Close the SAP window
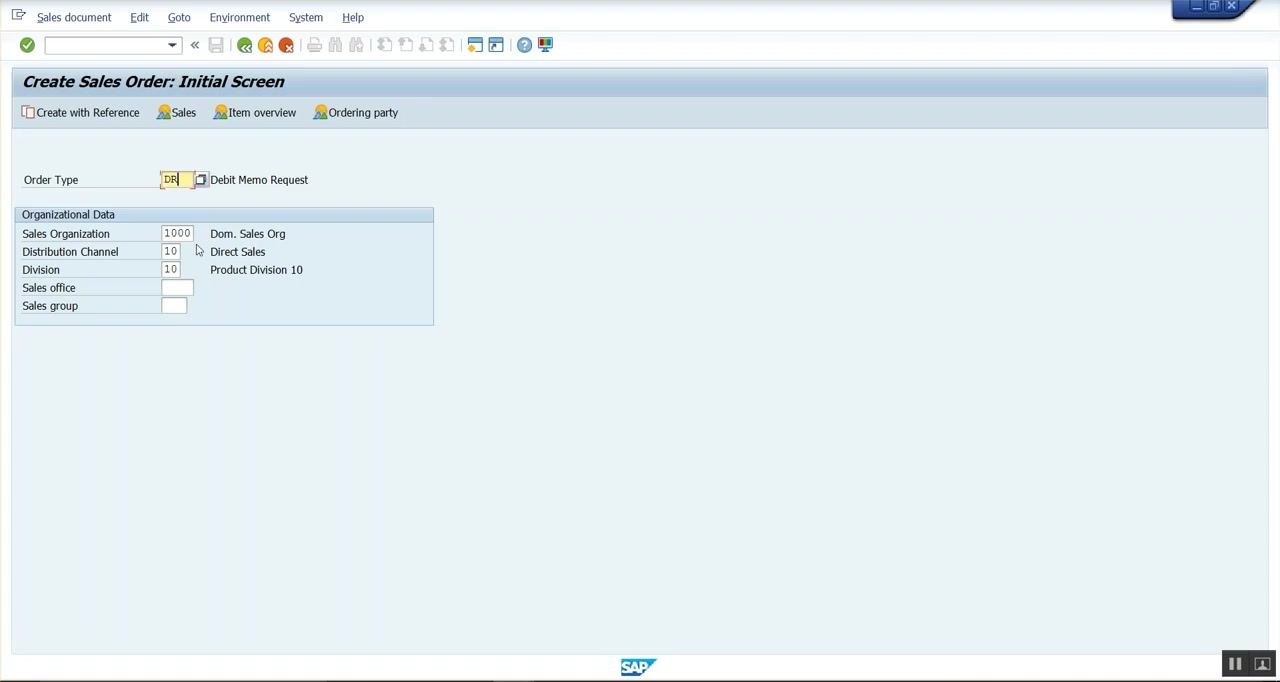1280x682 pixels. tap(1232, 7)
